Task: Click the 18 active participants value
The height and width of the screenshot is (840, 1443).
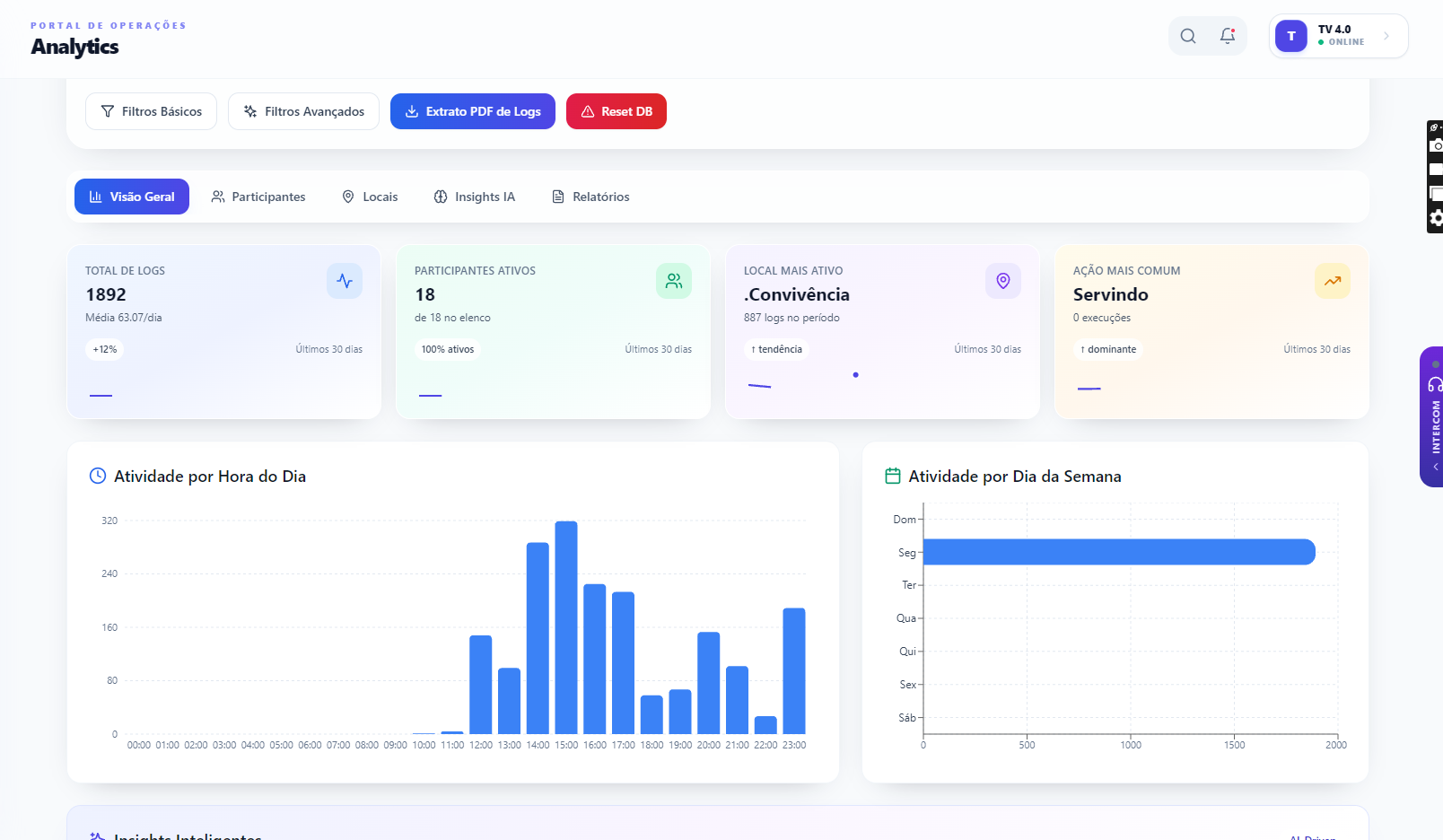Action: pyautogui.click(x=424, y=294)
